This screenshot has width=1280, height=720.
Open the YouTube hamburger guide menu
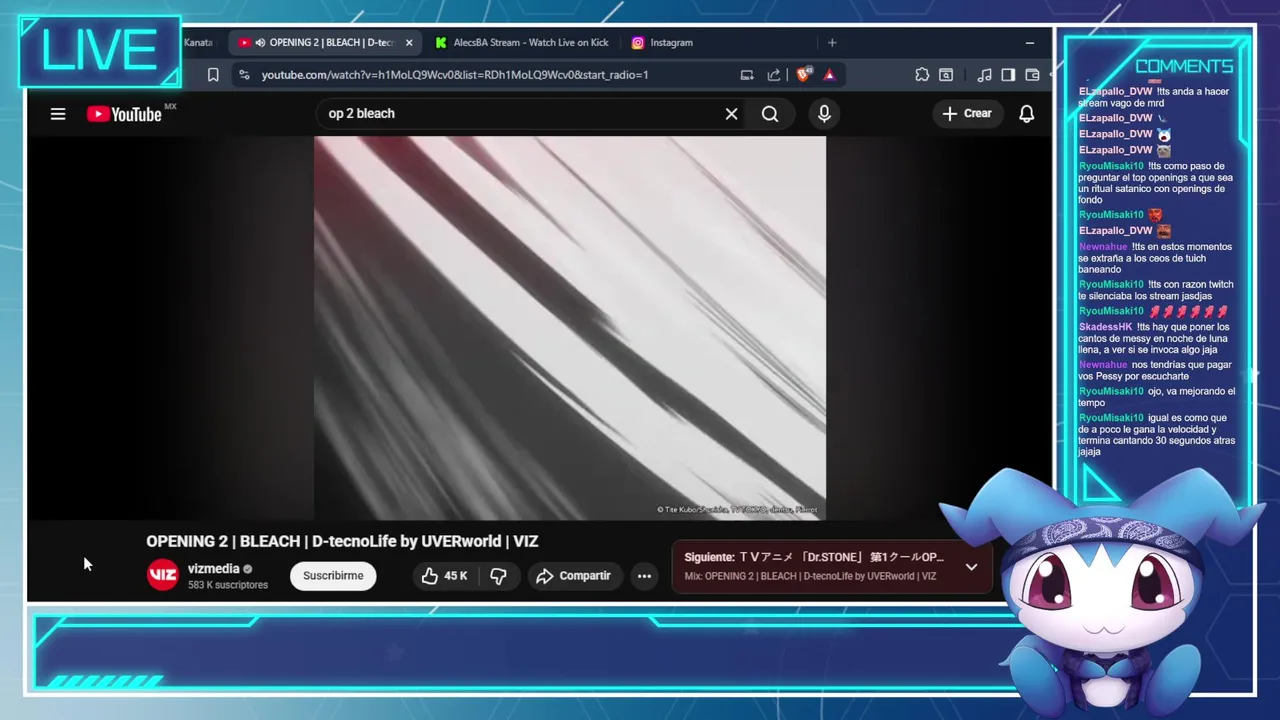[x=58, y=114]
